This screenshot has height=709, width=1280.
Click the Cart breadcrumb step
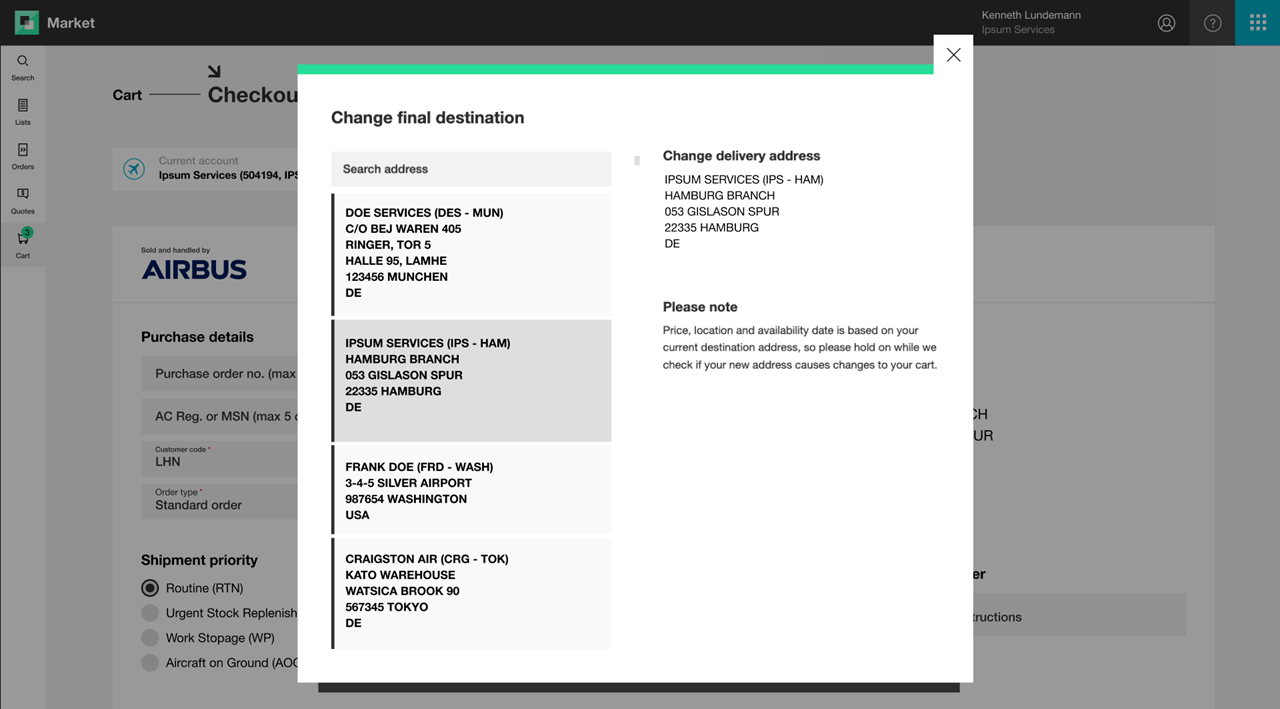click(127, 95)
